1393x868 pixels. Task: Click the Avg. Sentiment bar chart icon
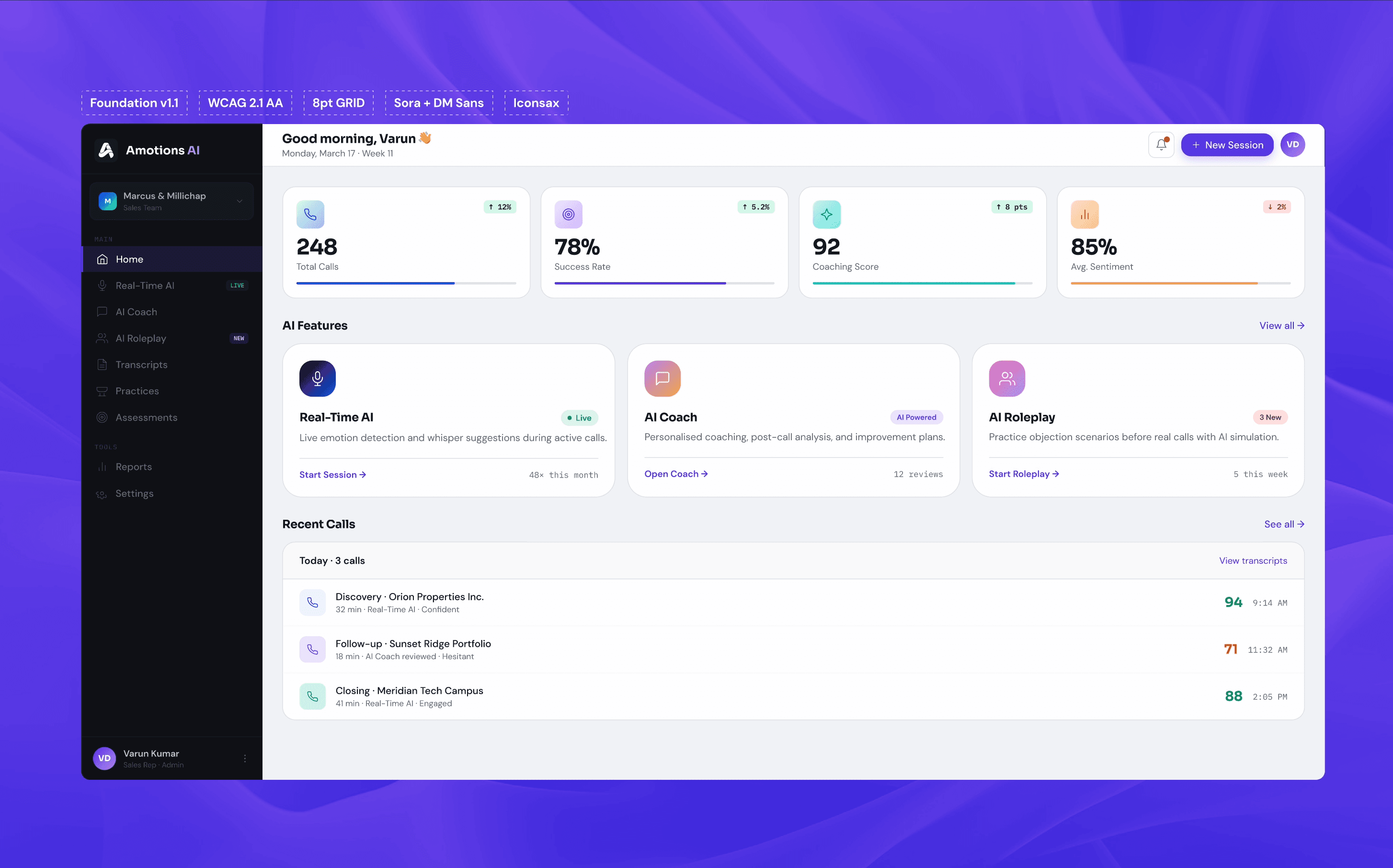click(1084, 214)
